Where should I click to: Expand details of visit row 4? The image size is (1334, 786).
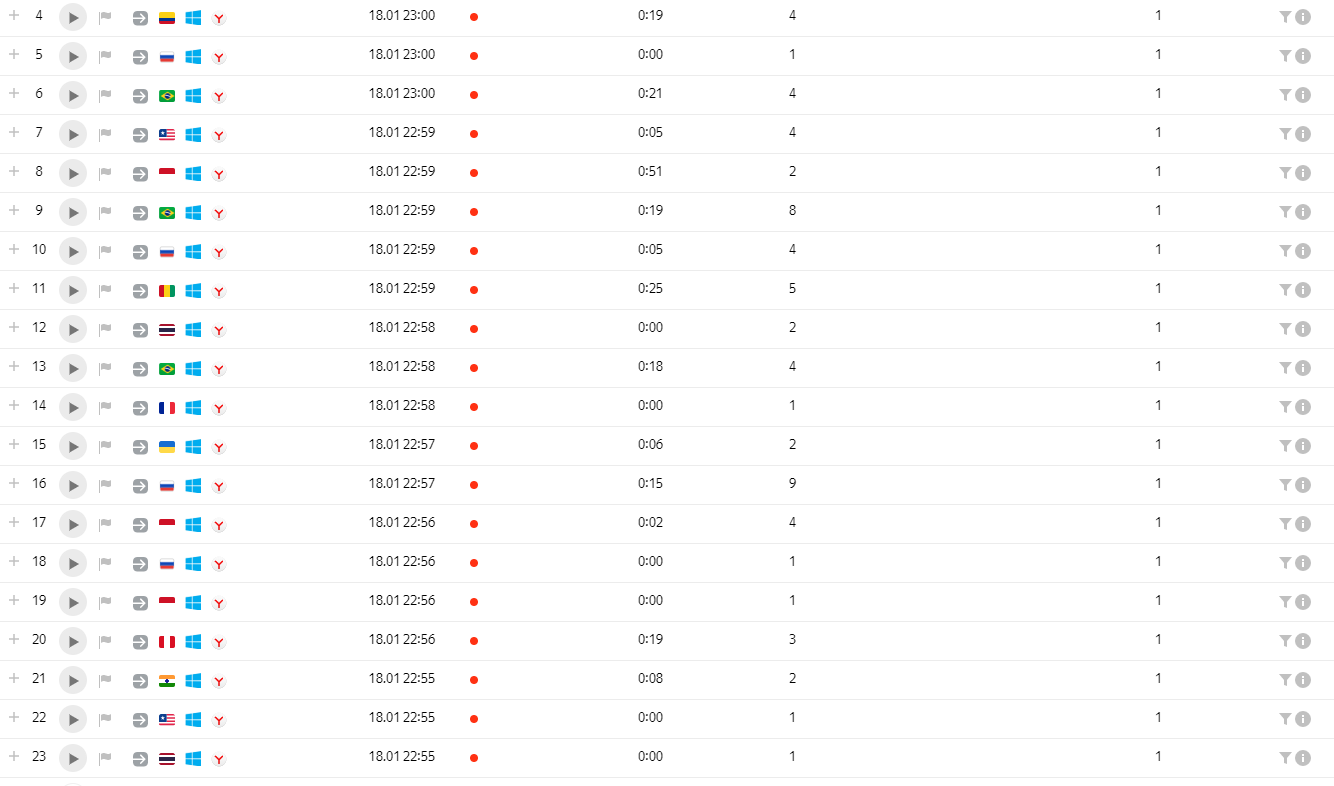(x=14, y=15)
